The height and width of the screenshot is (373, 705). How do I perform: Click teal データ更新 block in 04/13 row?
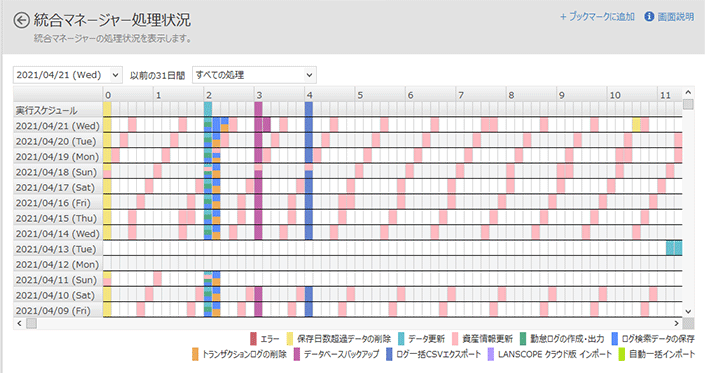pyautogui.click(x=674, y=248)
